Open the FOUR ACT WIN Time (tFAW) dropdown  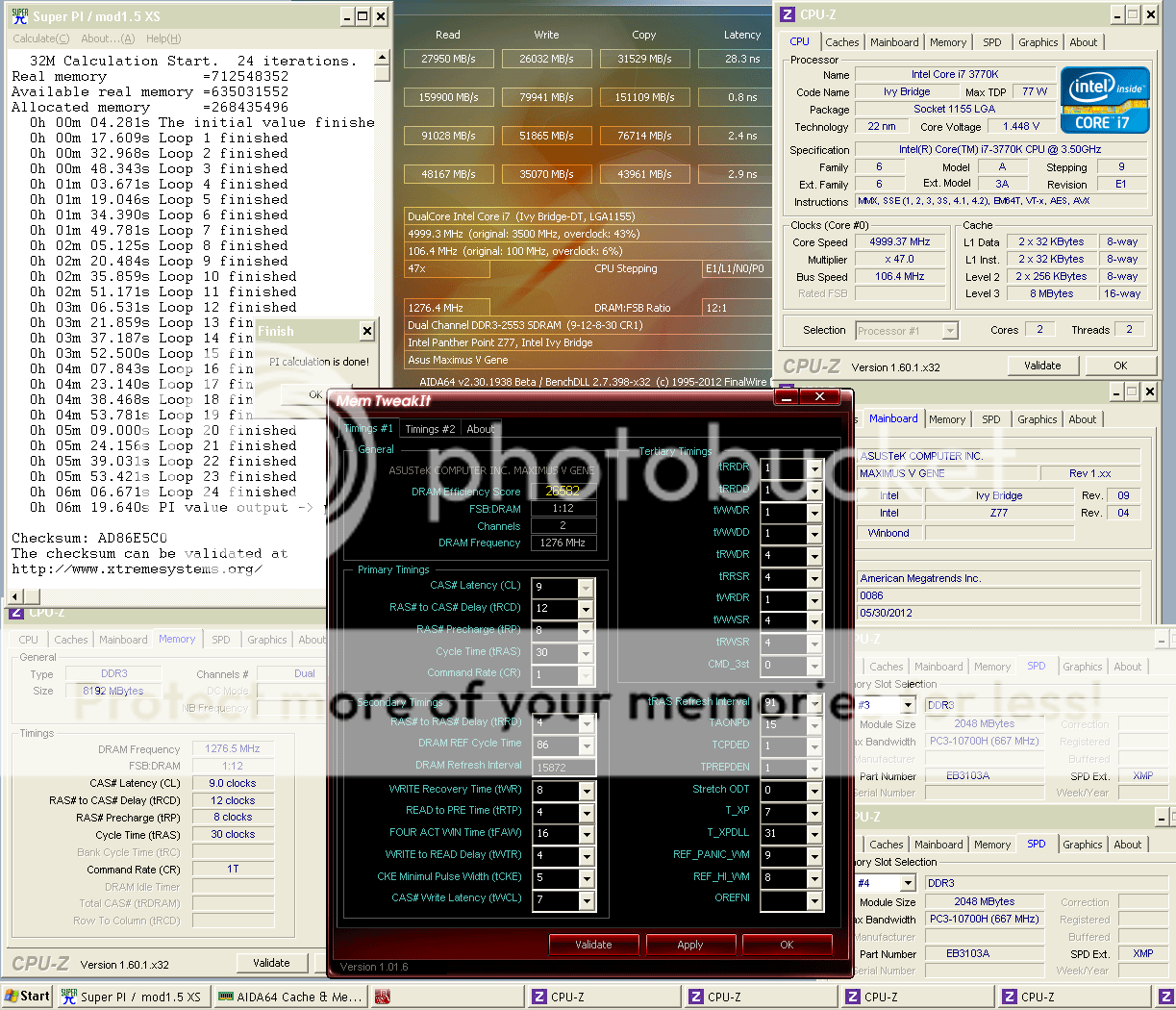coord(586,834)
